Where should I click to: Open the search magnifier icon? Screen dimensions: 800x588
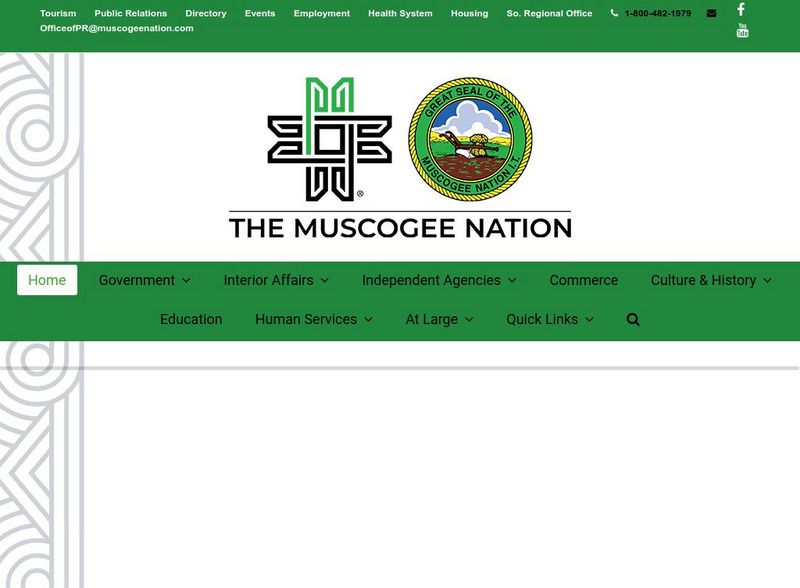pos(633,320)
